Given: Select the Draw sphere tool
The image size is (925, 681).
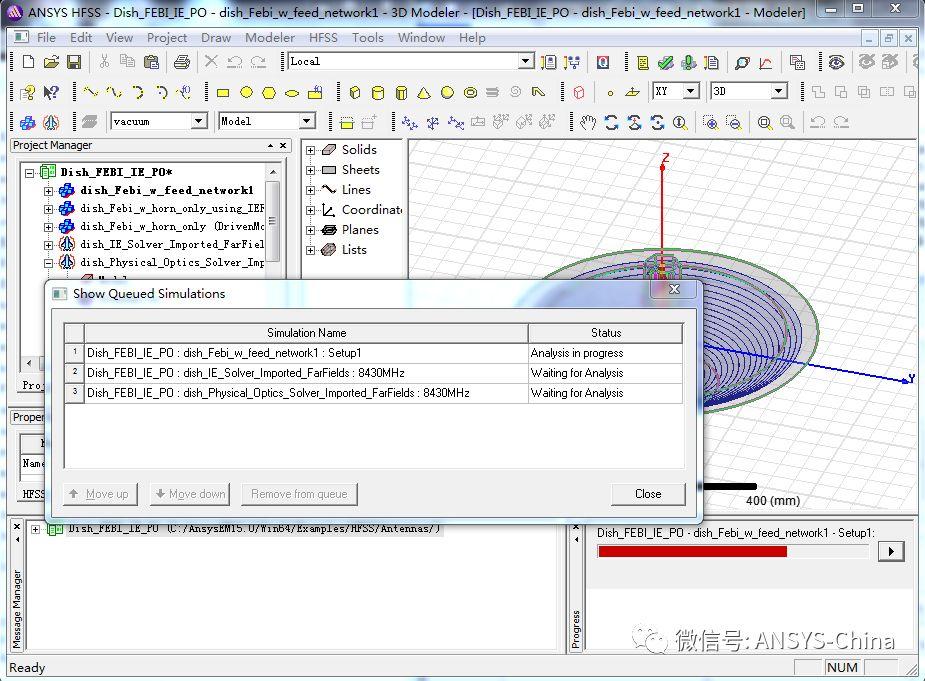Looking at the screenshot, I should click(x=447, y=93).
